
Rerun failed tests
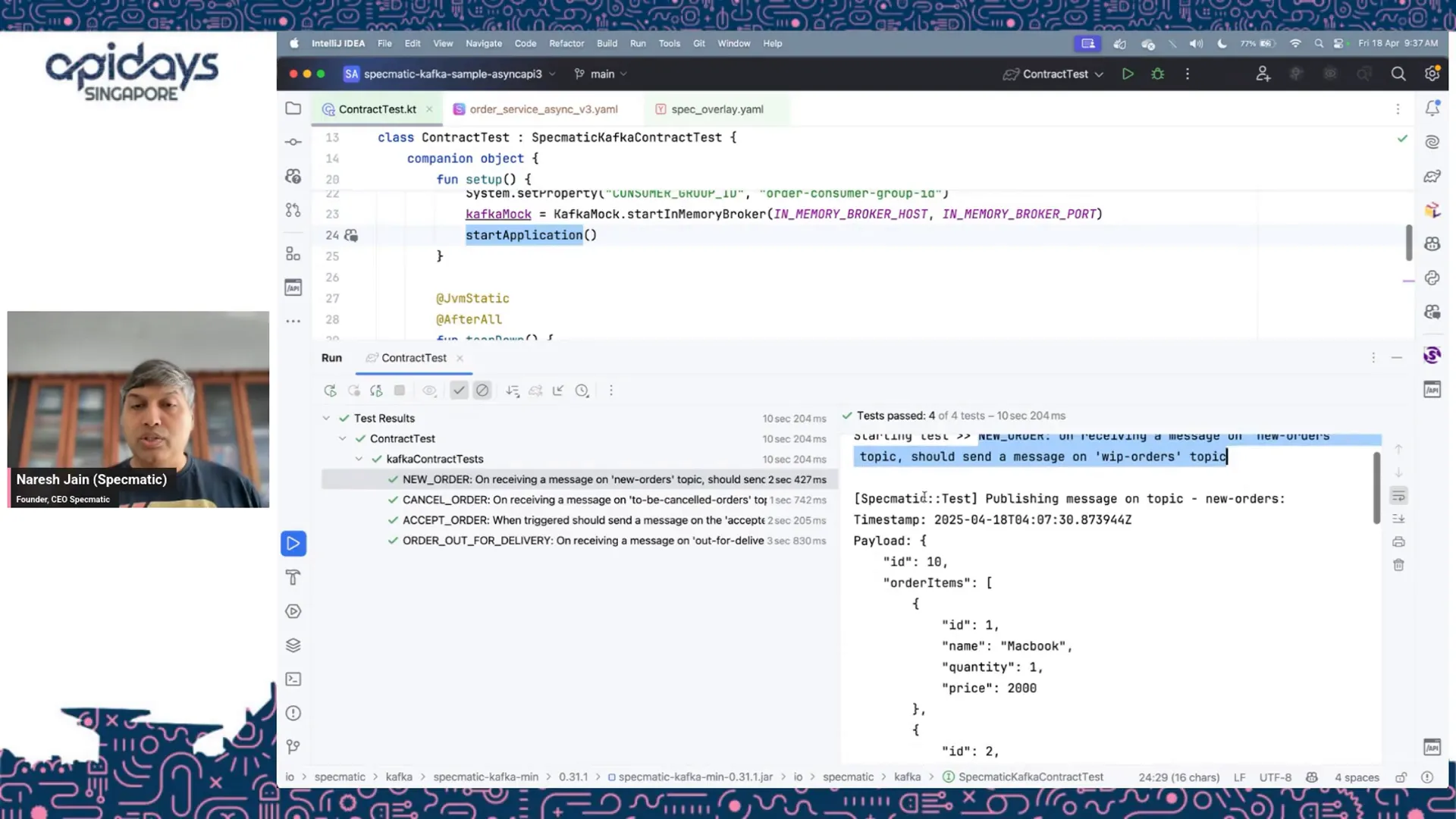pyautogui.click(x=353, y=391)
